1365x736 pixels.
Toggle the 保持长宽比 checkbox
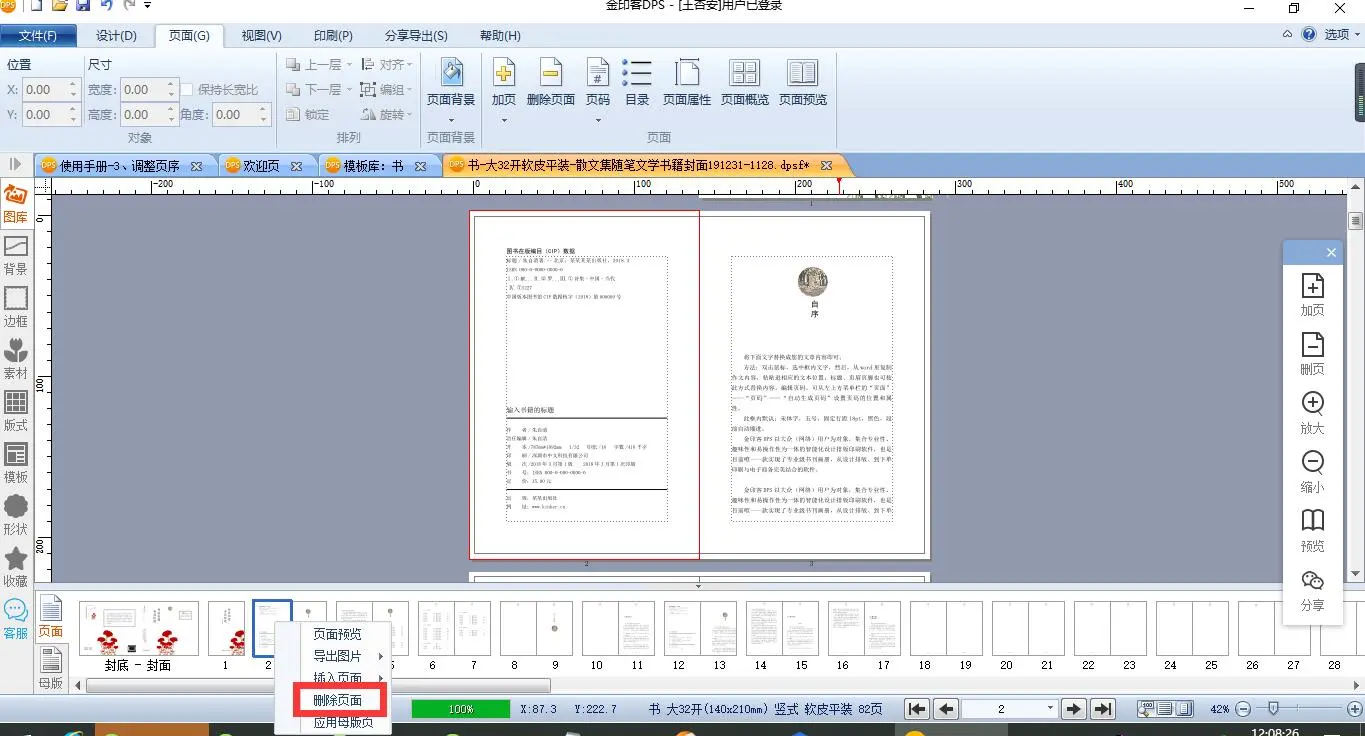pos(187,90)
